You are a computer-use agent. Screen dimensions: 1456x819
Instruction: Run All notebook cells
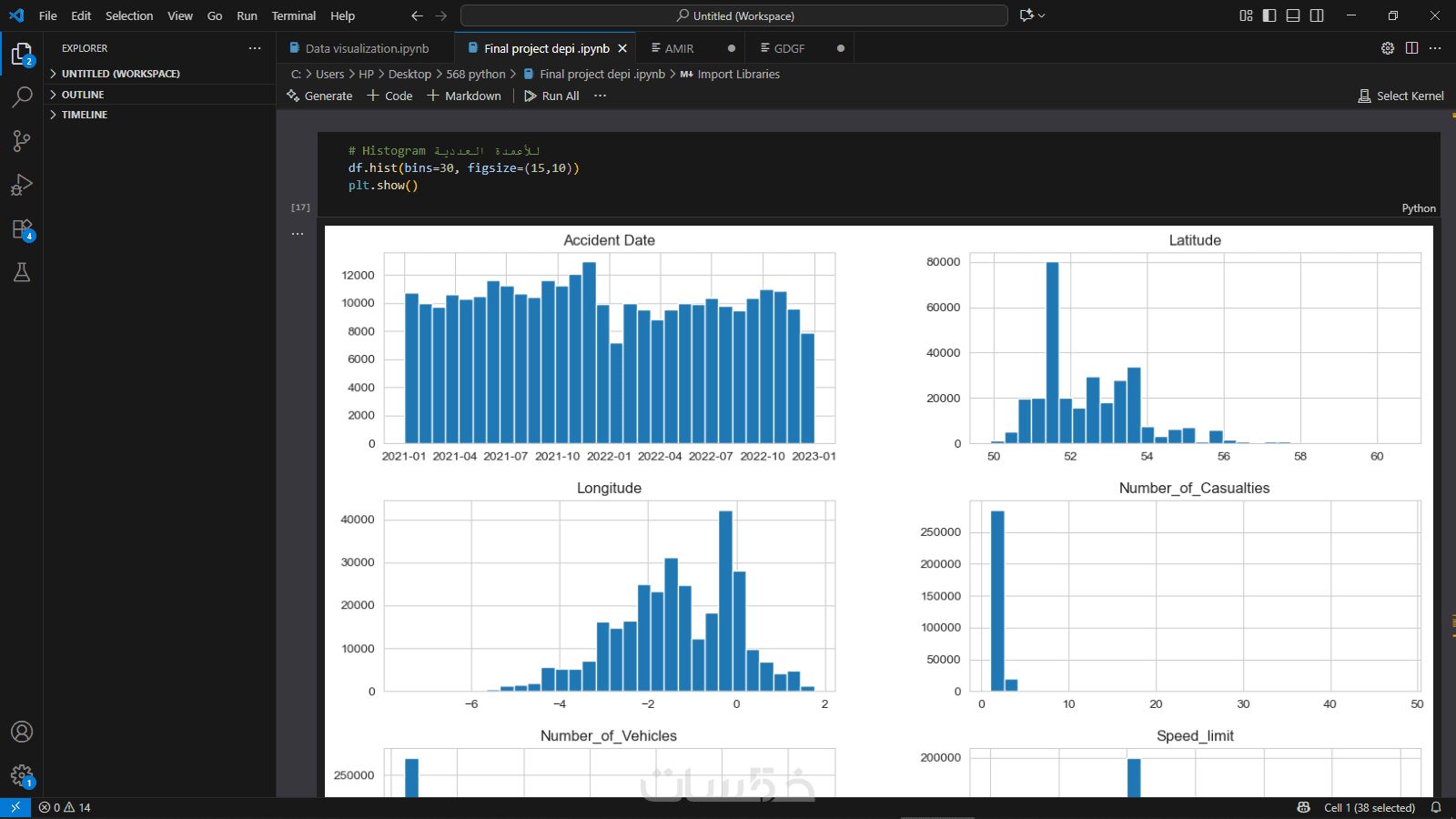pos(551,96)
